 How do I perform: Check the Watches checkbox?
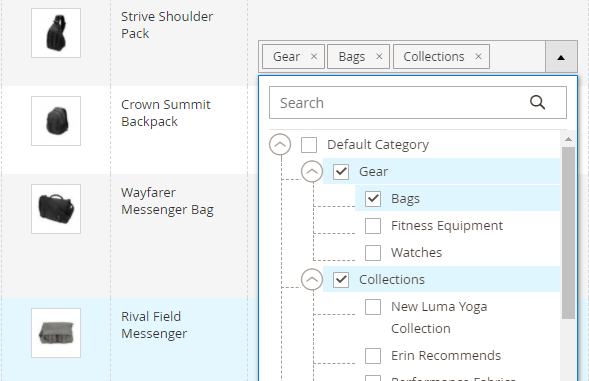pyautogui.click(x=373, y=253)
